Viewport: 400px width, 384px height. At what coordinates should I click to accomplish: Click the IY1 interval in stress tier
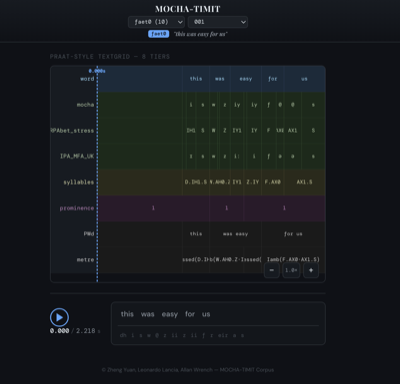click(237, 131)
